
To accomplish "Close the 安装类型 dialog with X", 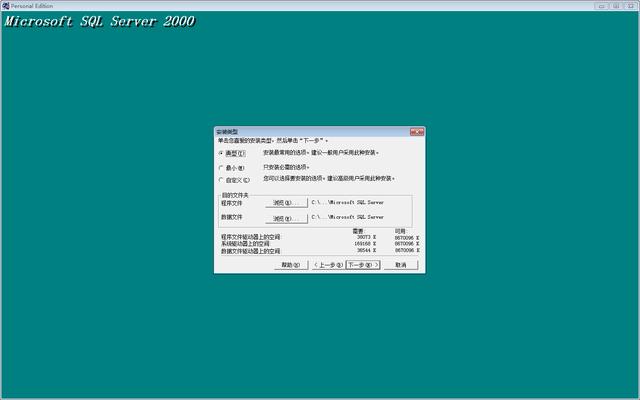I will point(417,132).
